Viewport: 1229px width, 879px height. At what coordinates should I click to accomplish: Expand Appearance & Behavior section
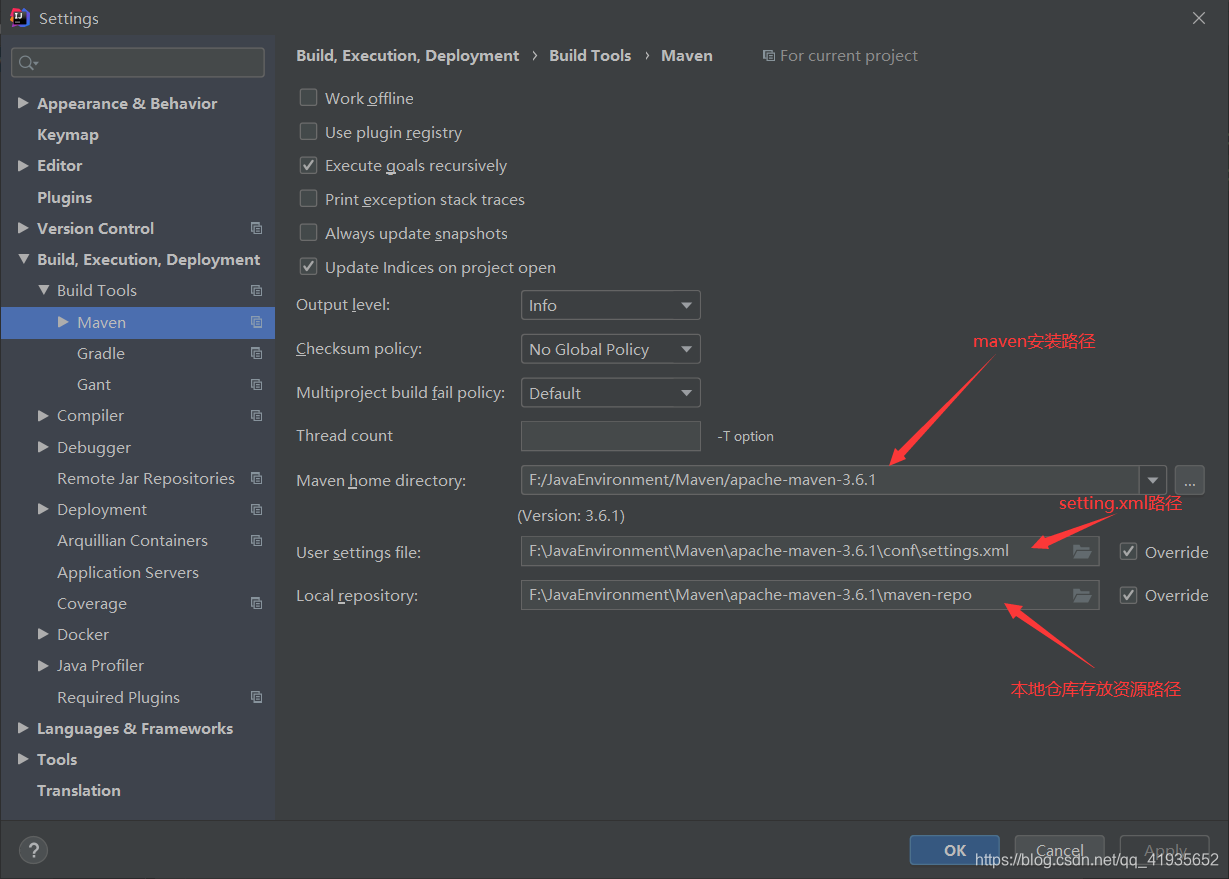[23, 103]
